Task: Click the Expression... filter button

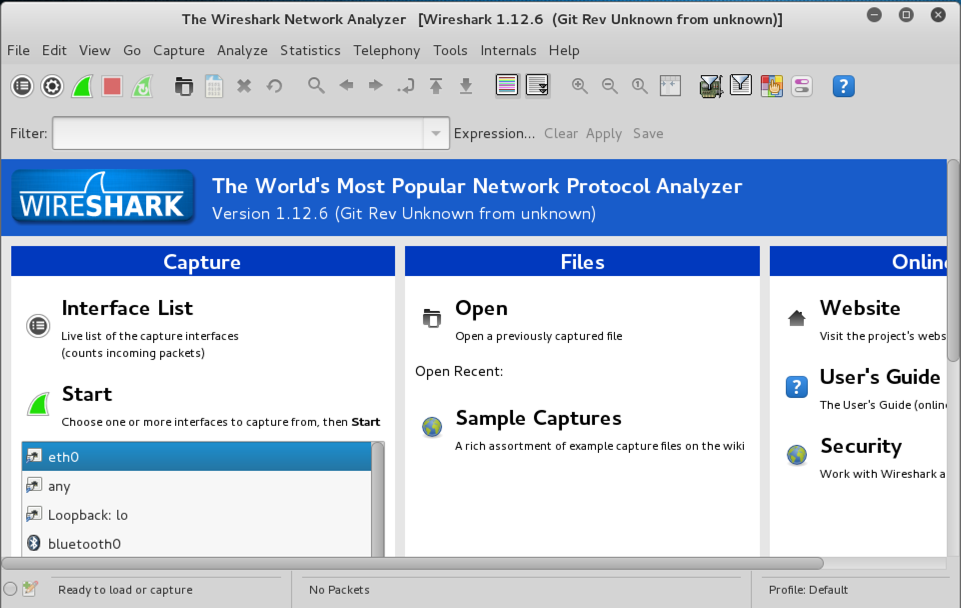Action: pos(494,134)
